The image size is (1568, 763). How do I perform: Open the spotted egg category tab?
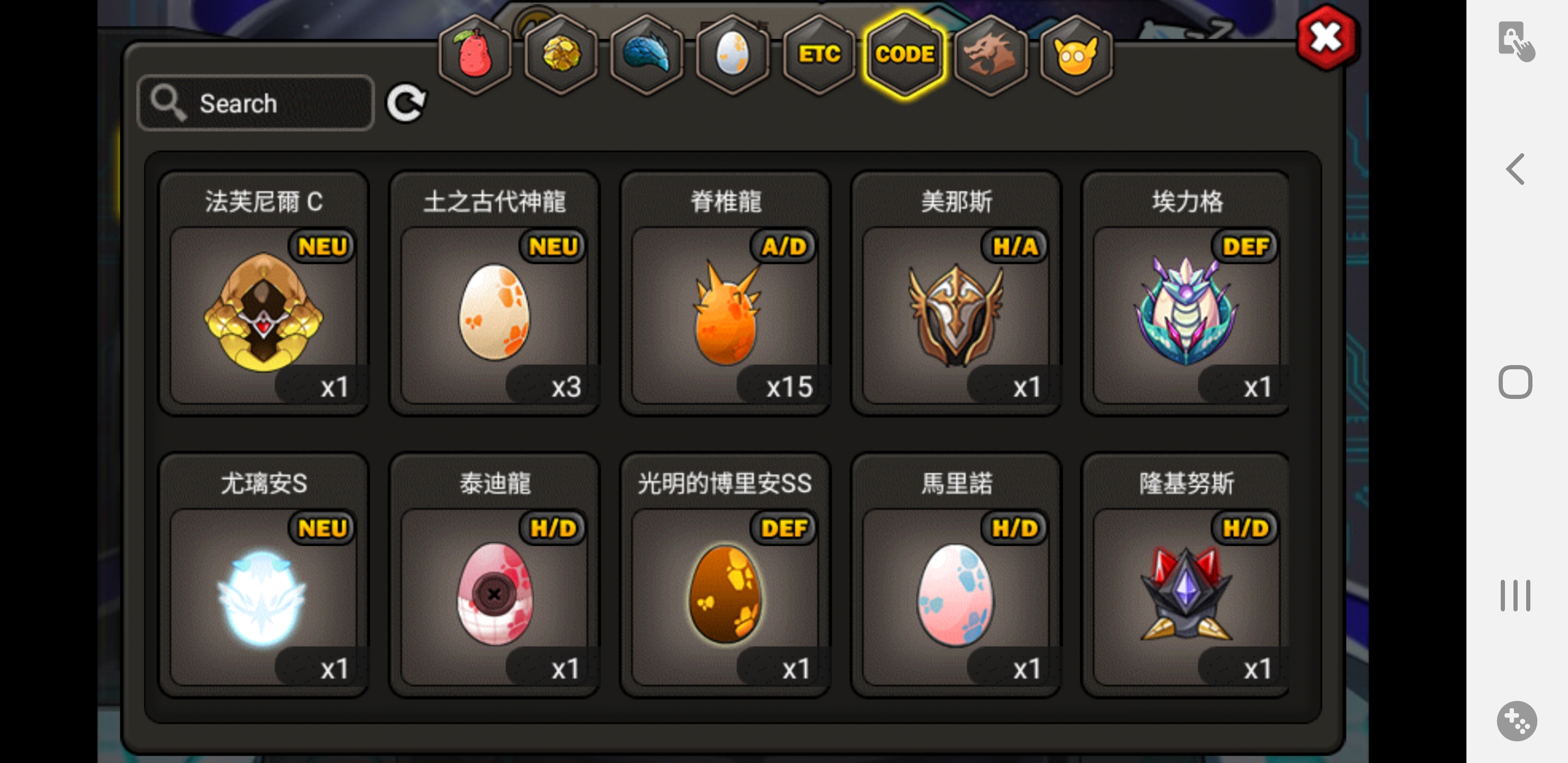tap(732, 54)
